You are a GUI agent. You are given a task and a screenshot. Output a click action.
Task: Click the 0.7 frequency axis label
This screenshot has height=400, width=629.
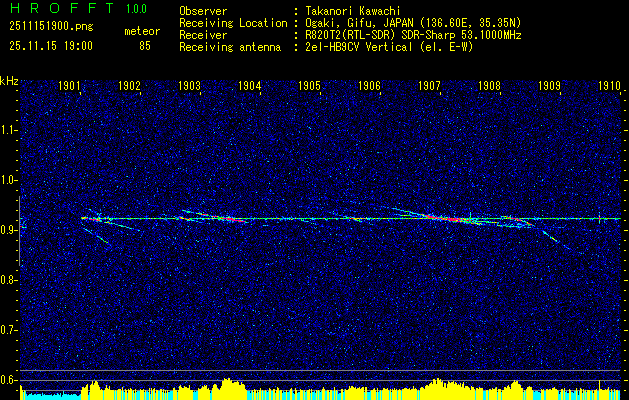[9, 330]
